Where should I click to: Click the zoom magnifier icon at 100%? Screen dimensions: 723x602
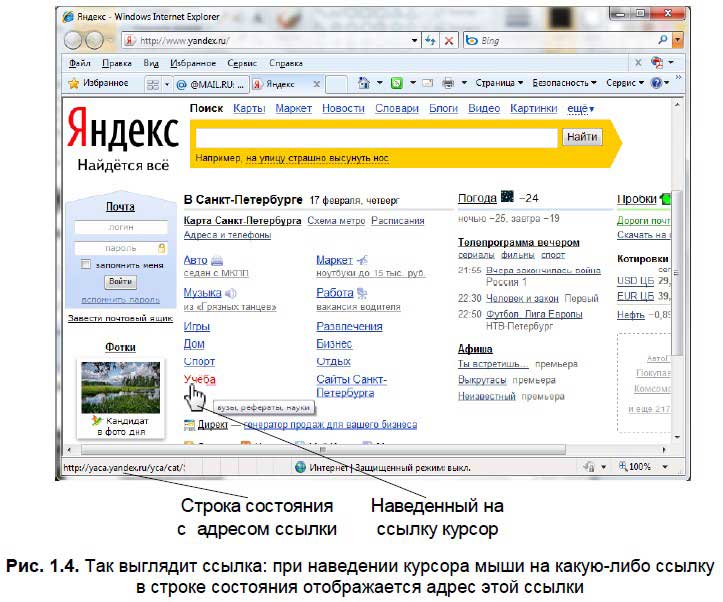(x=623, y=466)
